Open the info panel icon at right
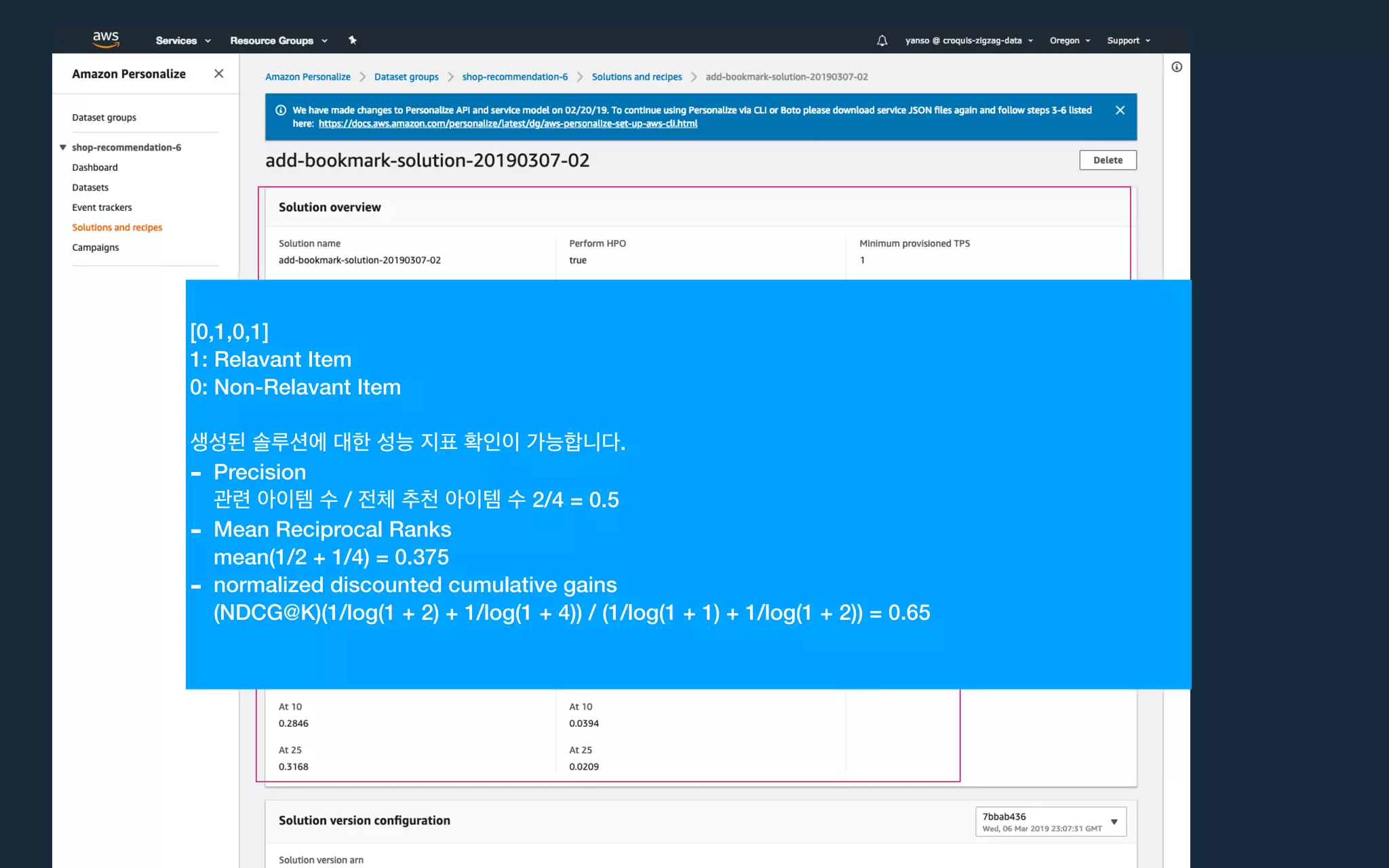The image size is (1389, 868). click(x=1177, y=66)
